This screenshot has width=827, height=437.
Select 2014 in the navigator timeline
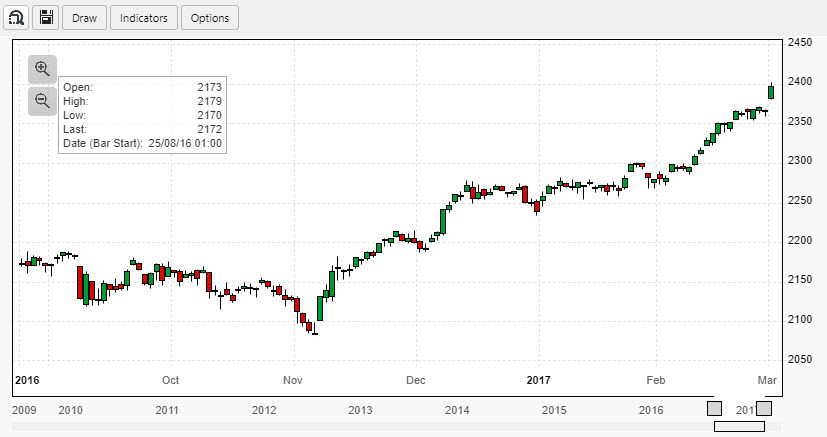457,410
